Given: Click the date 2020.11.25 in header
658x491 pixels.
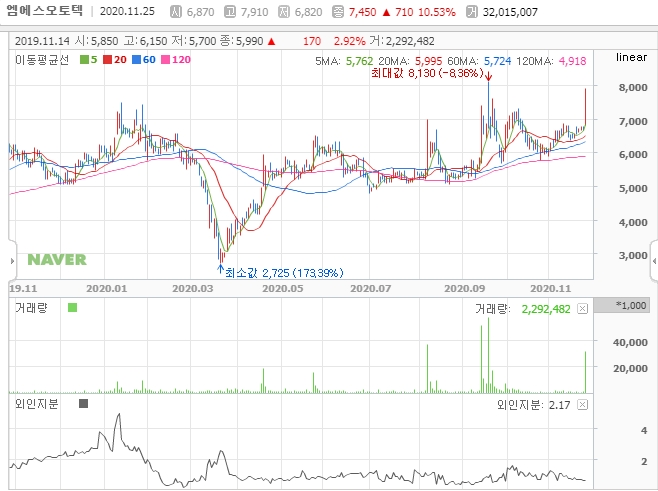Looking at the screenshot, I should 127,11.
